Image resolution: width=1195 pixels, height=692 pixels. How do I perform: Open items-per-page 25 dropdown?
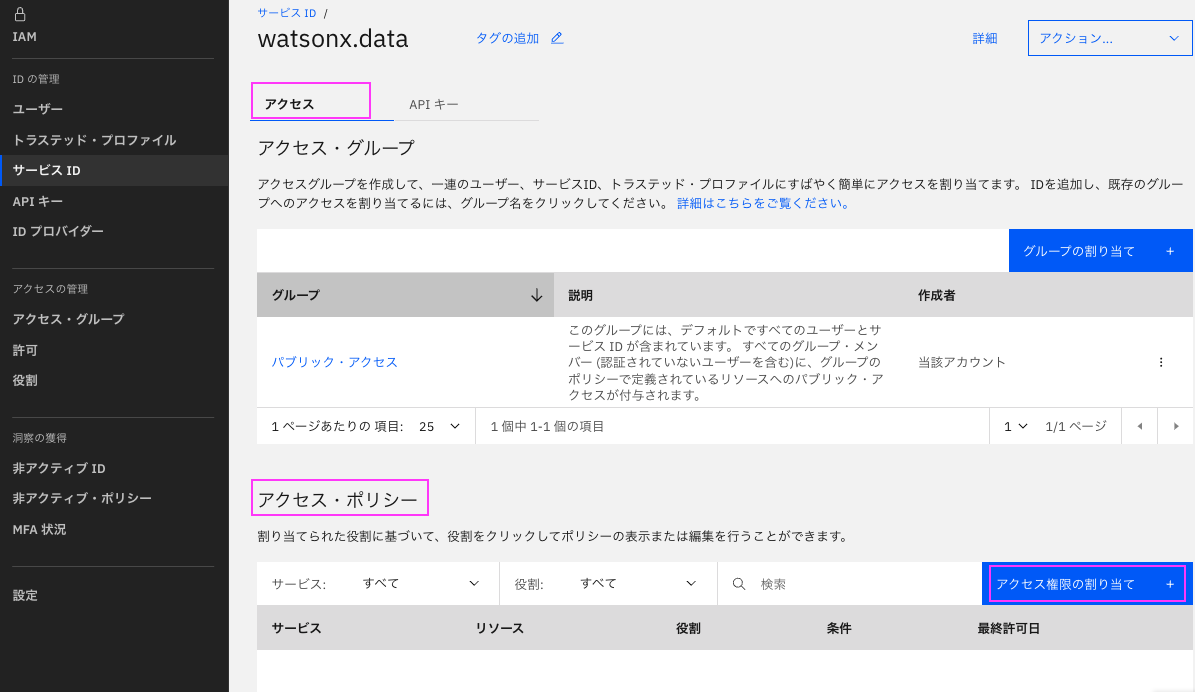[440, 426]
